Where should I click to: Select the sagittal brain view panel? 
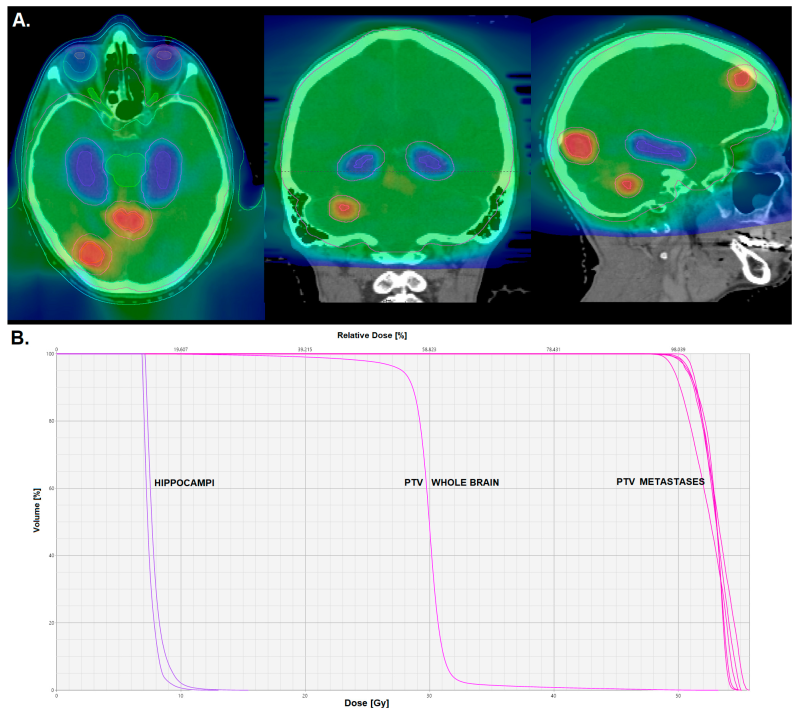(x=660, y=160)
